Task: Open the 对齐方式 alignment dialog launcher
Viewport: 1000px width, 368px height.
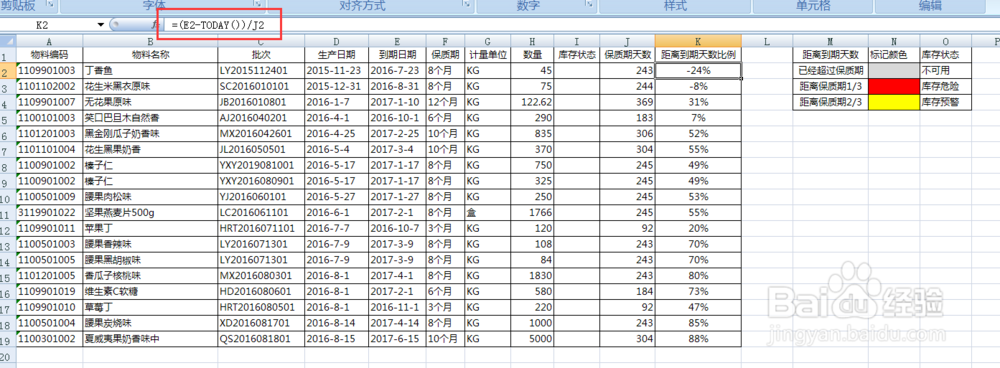Action: (x=467, y=5)
